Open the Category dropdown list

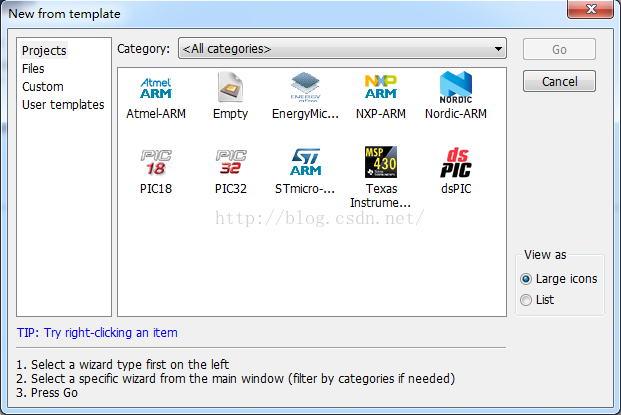342,49
